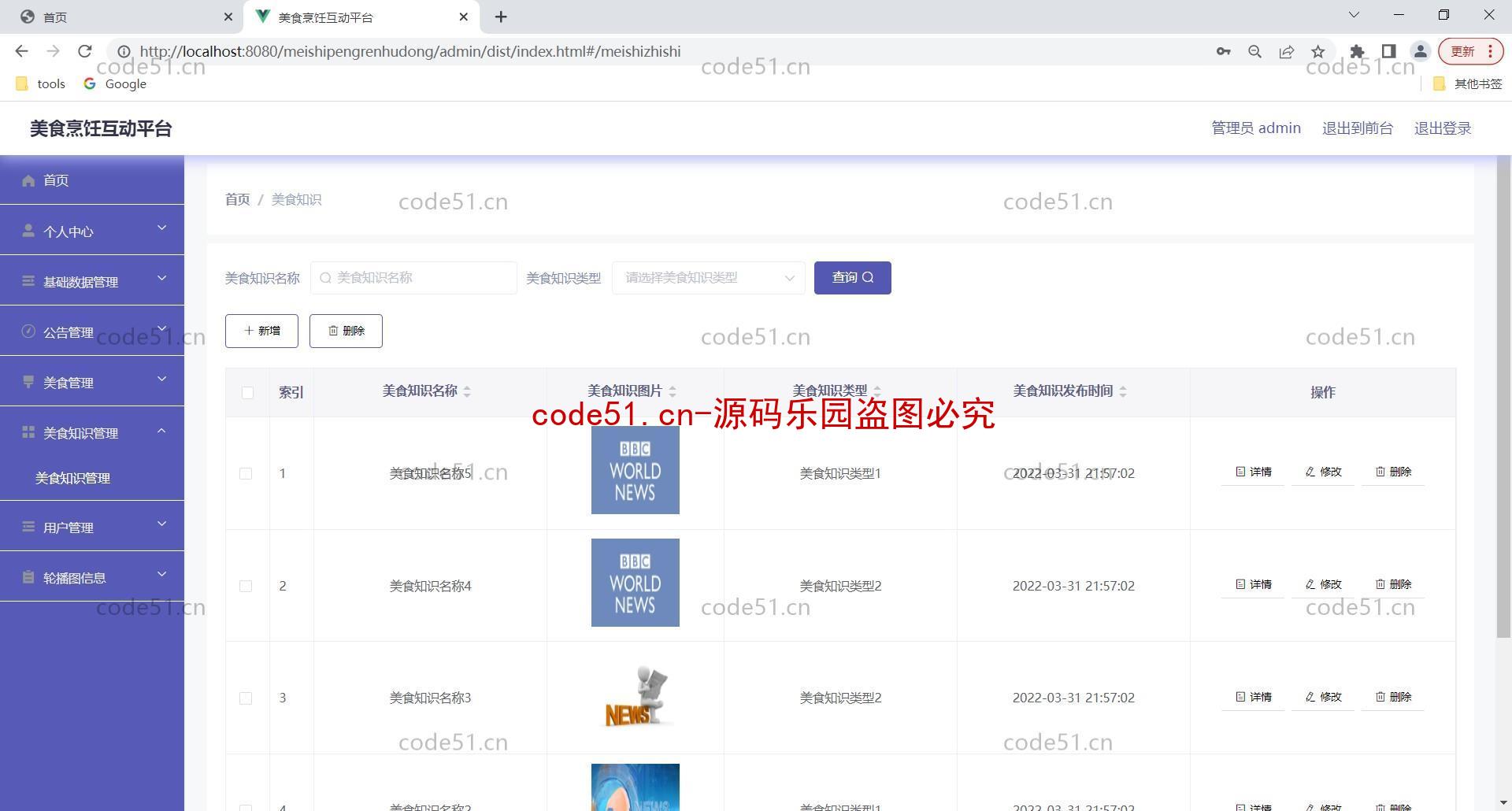The width and height of the screenshot is (1512, 811).
Task: Click 修改 for 美食知识名称4 row
Action: coord(1323,584)
